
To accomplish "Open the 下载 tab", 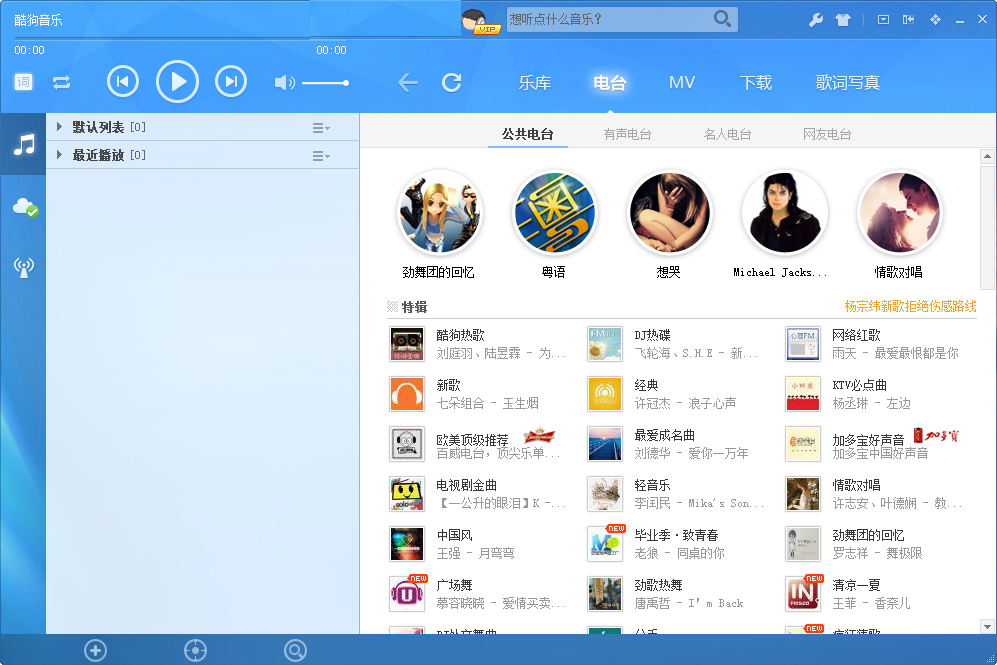I will [756, 83].
